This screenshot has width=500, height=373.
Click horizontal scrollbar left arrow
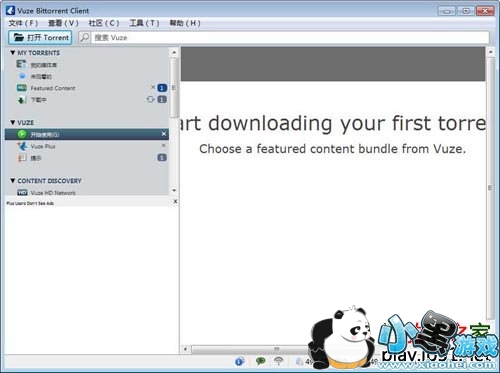[186, 349]
